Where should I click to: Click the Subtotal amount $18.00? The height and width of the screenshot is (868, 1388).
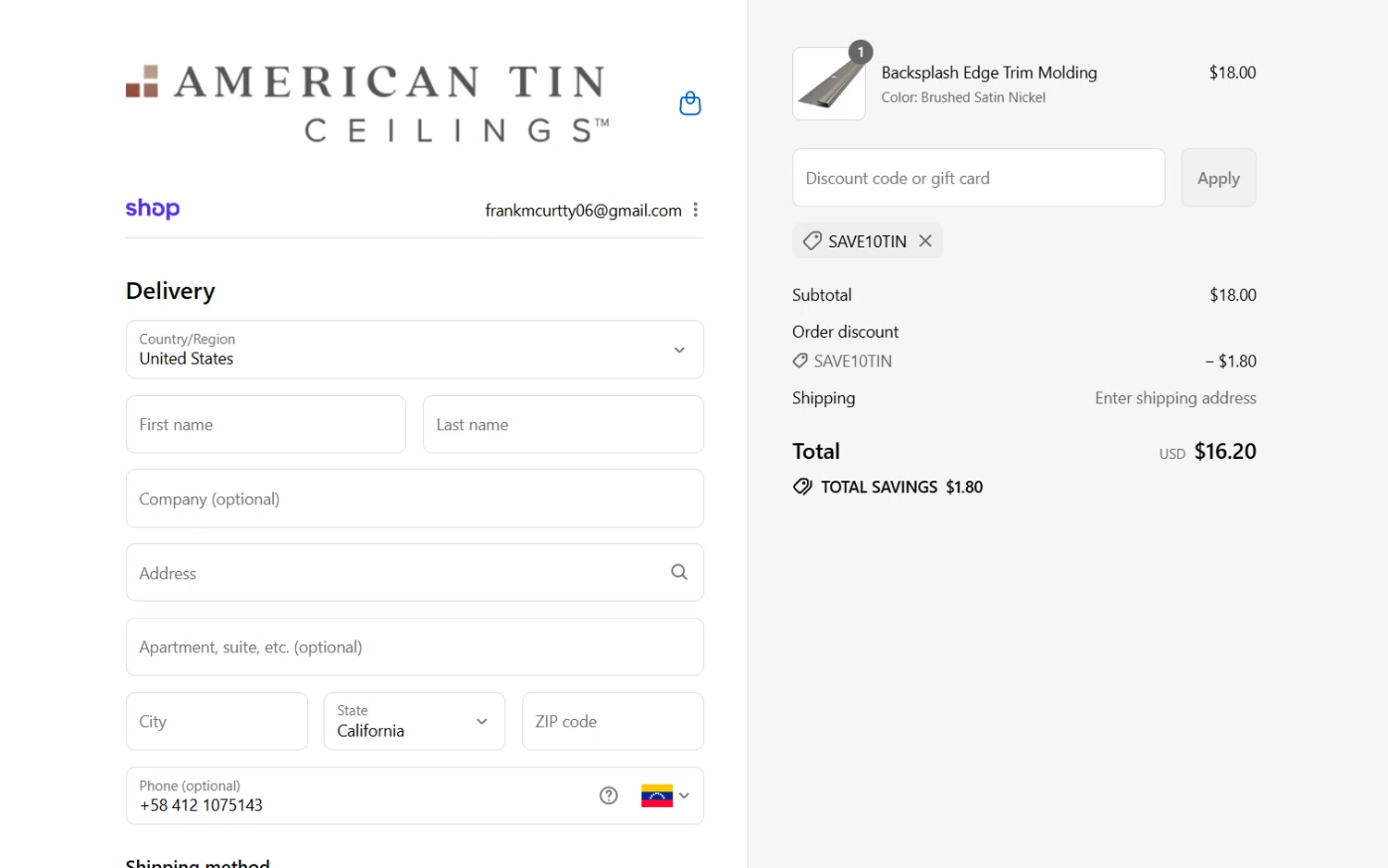coord(1233,295)
